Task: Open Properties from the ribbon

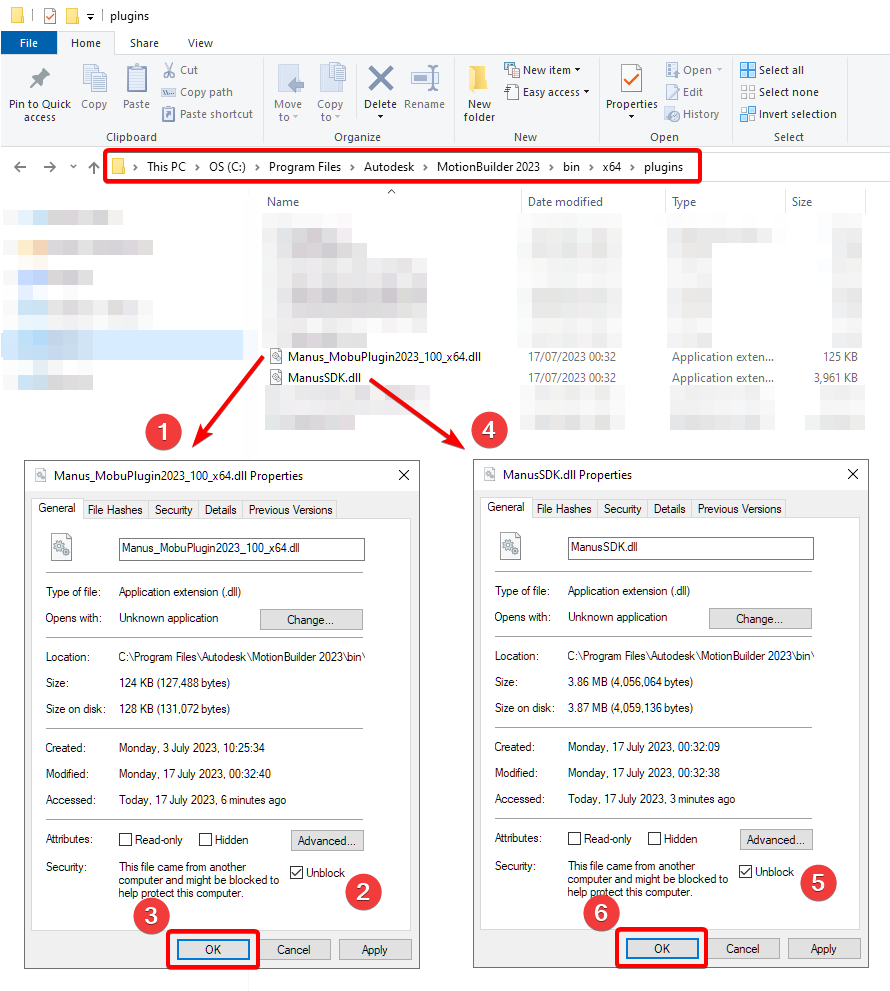Action: tap(631, 80)
